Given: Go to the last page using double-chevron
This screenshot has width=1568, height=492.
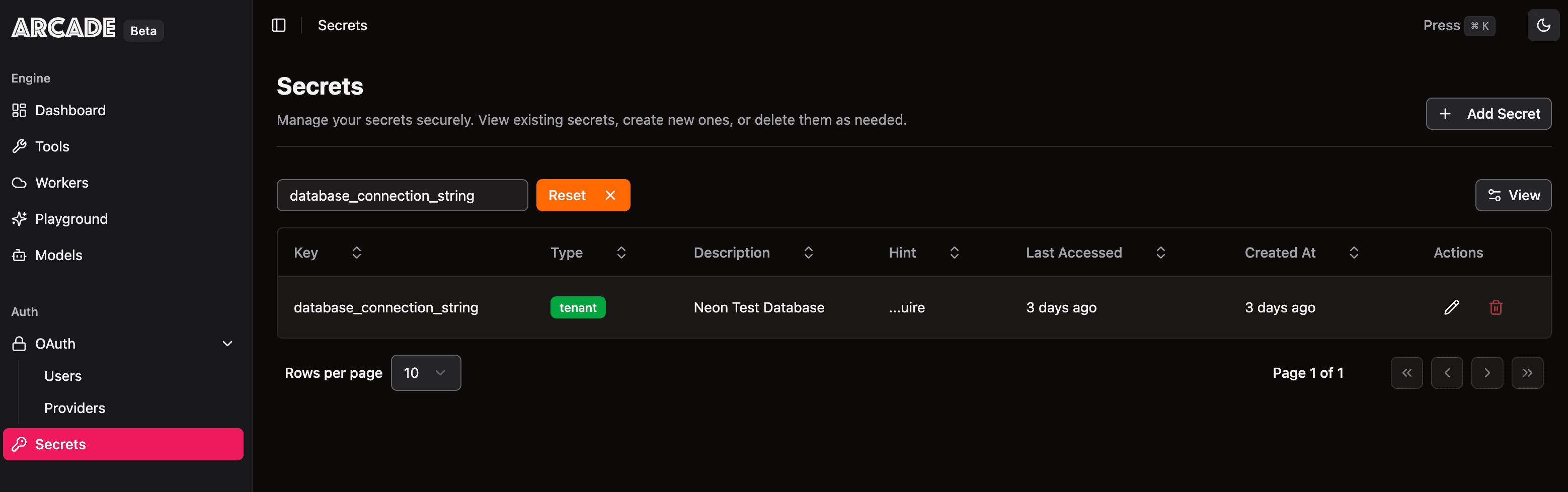Looking at the screenshot, I should [1528, 373].
